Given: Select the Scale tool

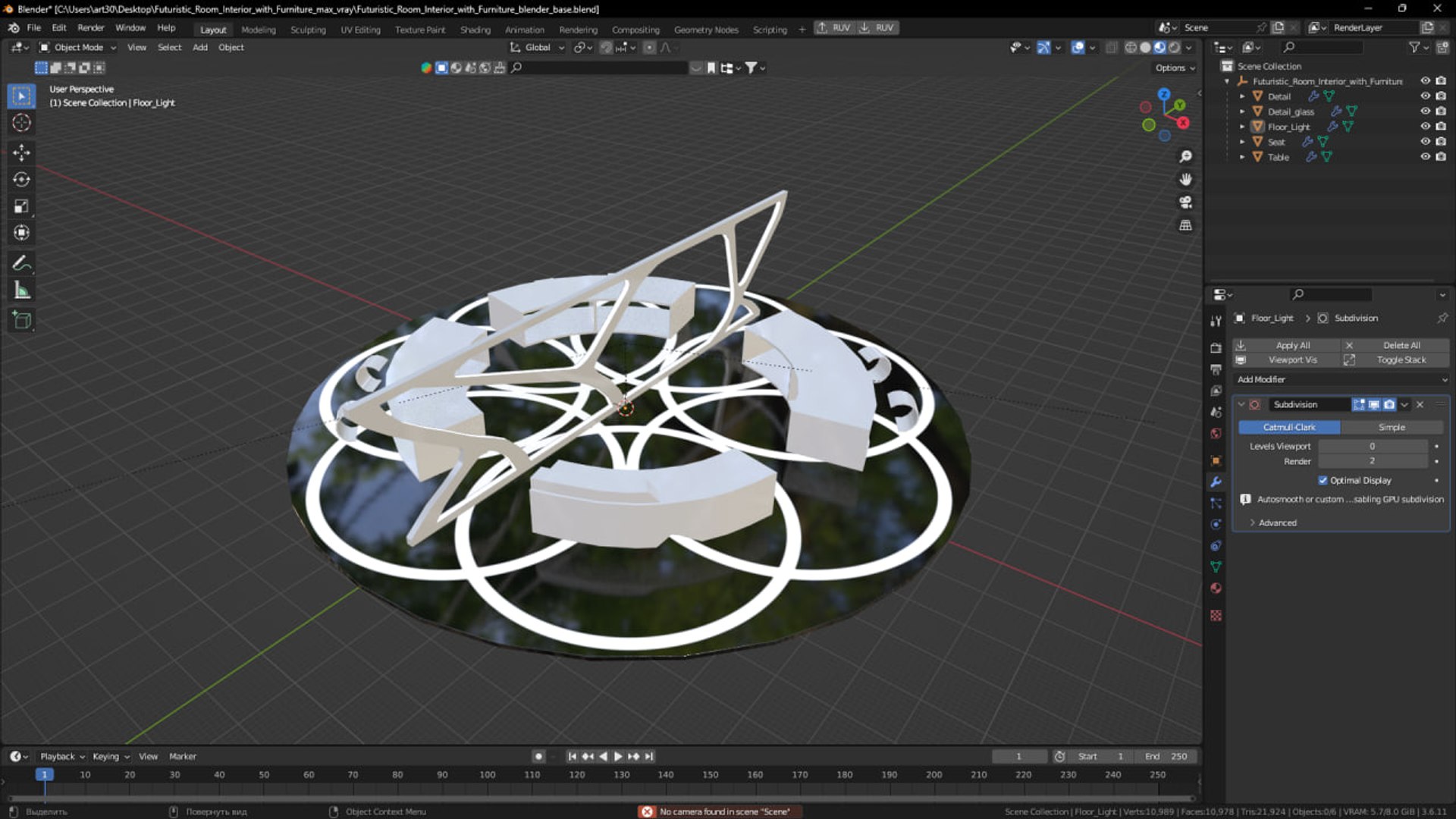Looking at the screenshot, I should [21, 206].
